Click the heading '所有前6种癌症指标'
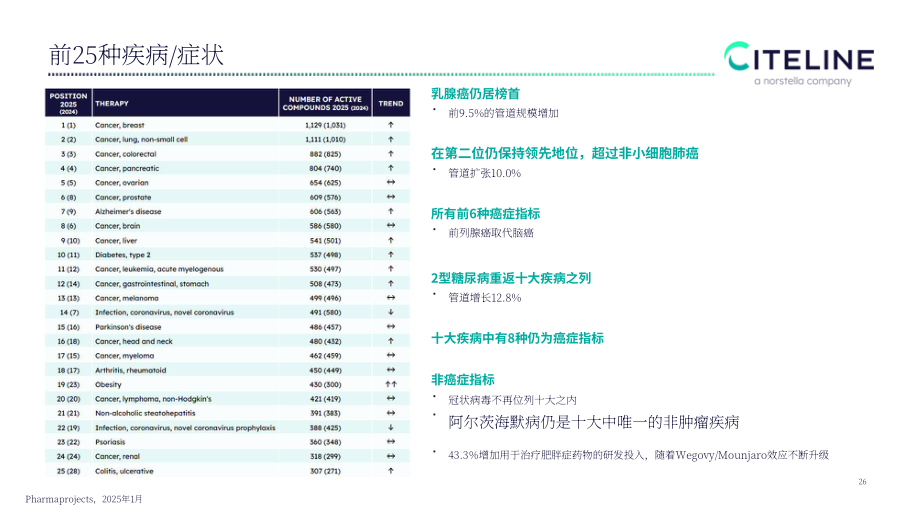920x518 pixels. pos(485,214)
